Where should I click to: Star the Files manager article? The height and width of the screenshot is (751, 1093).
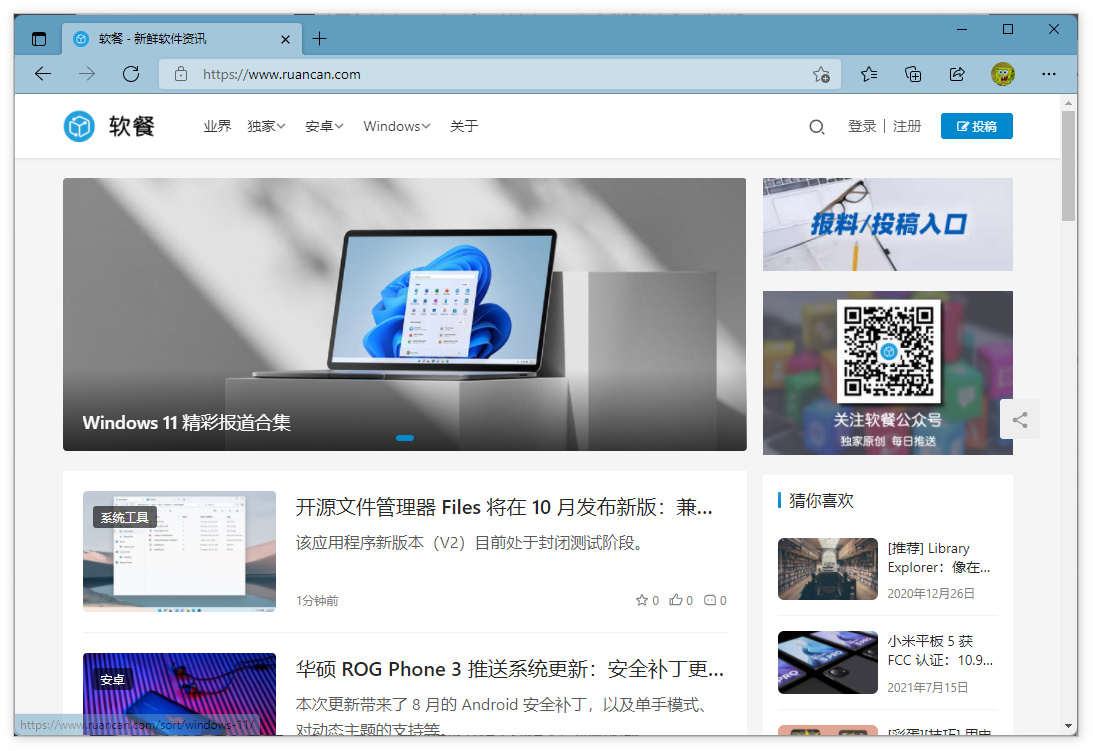click(x=641, y=599)
